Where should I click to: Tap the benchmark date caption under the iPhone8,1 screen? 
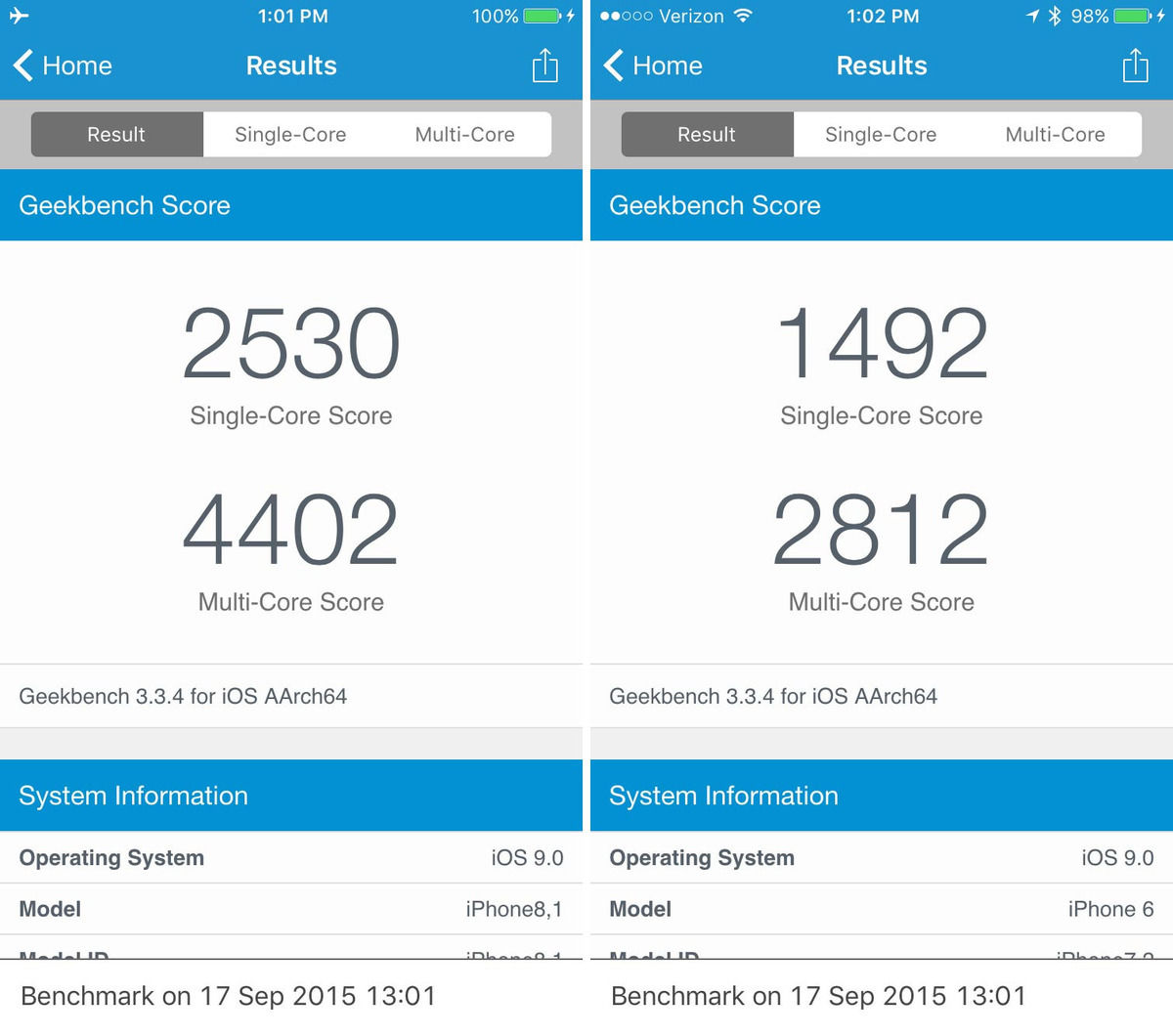[x=228, y=996]
